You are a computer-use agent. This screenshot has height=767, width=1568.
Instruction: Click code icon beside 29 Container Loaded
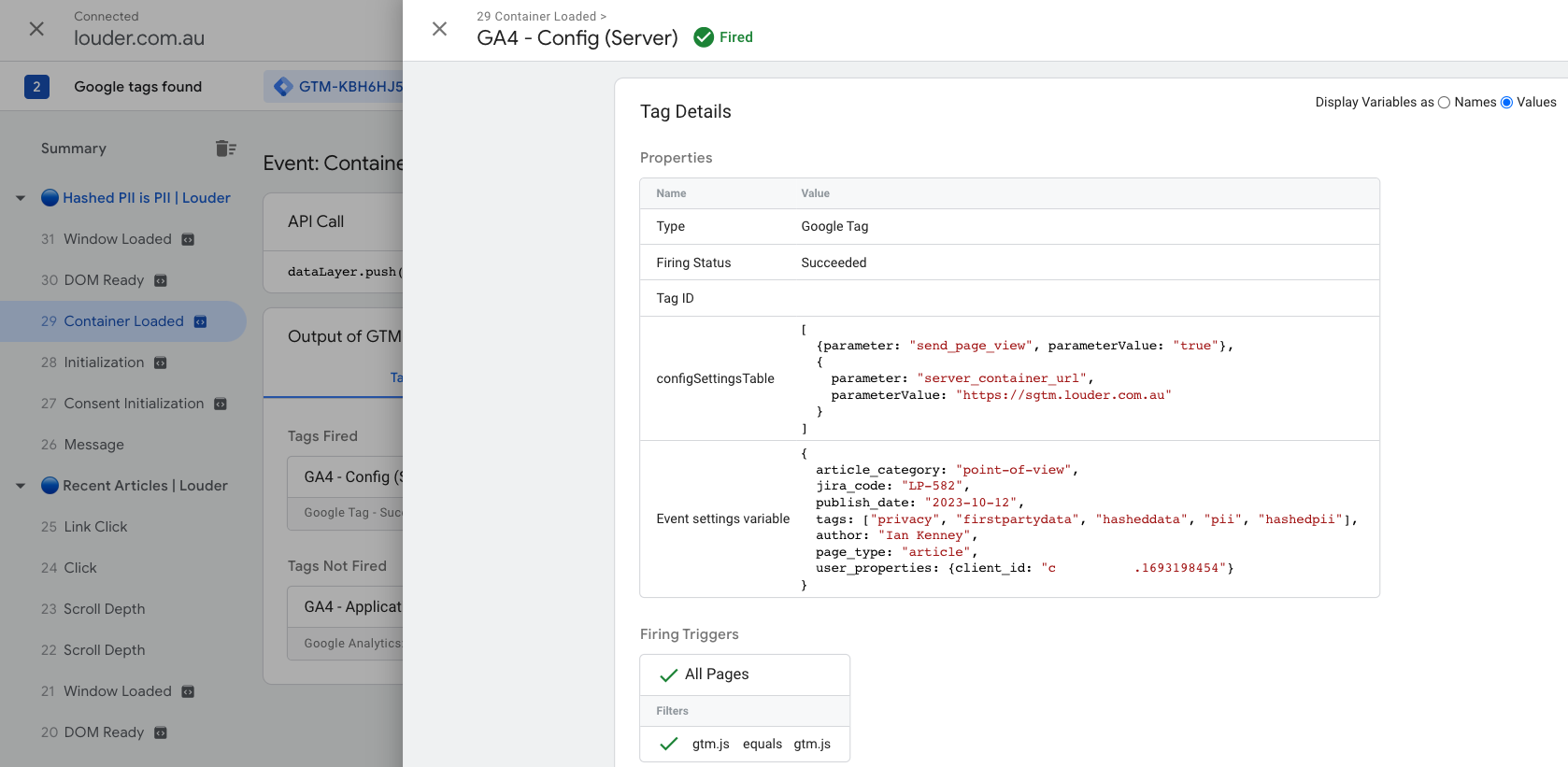(x=200, y=322)
